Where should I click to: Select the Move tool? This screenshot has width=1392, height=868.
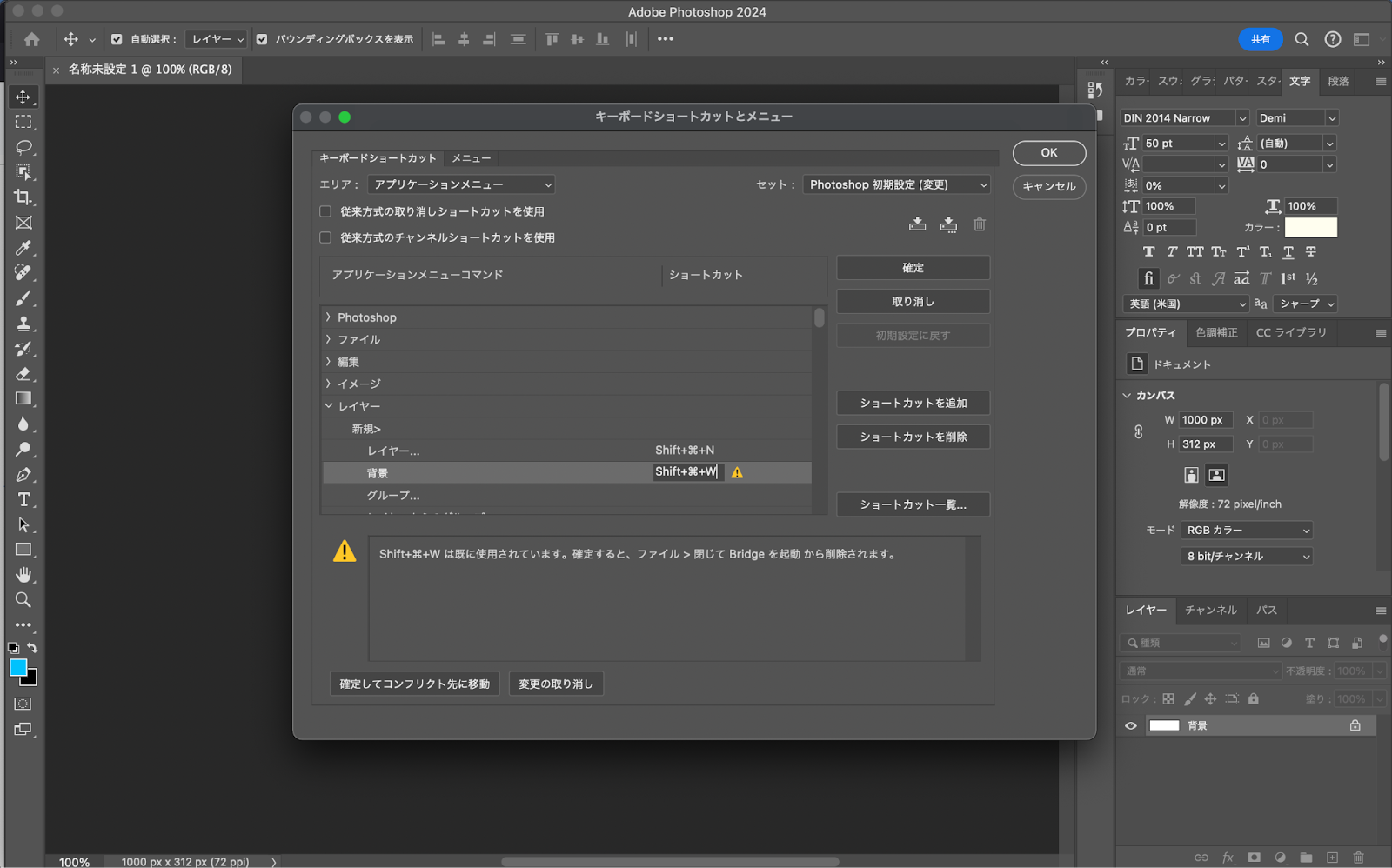click(x=23, y=97)
